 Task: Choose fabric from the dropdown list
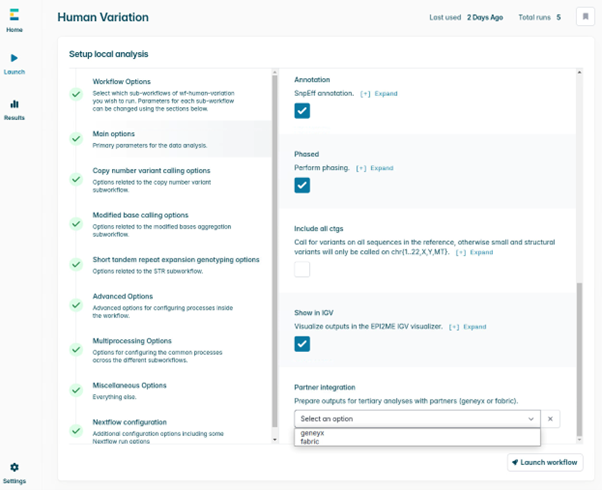(417, 442)
